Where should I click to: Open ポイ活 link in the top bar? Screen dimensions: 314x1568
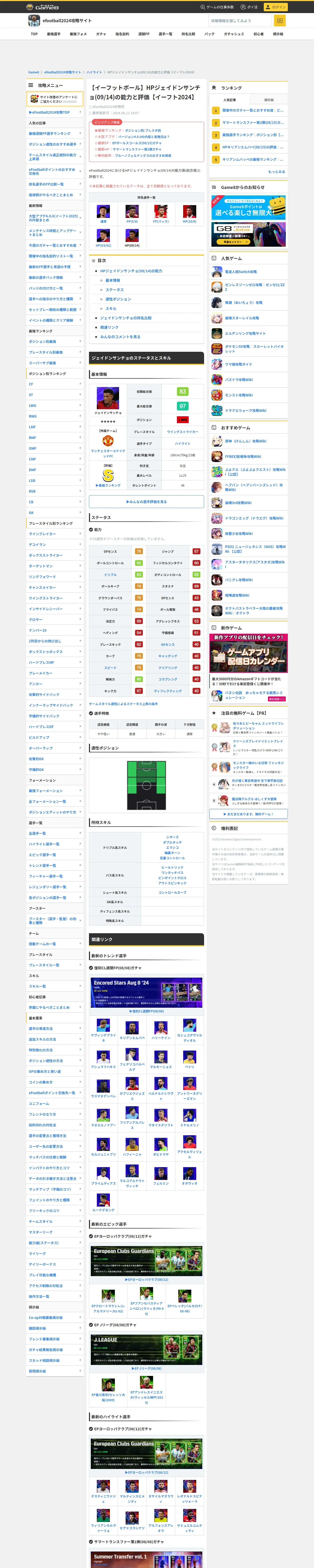point(249,7)
